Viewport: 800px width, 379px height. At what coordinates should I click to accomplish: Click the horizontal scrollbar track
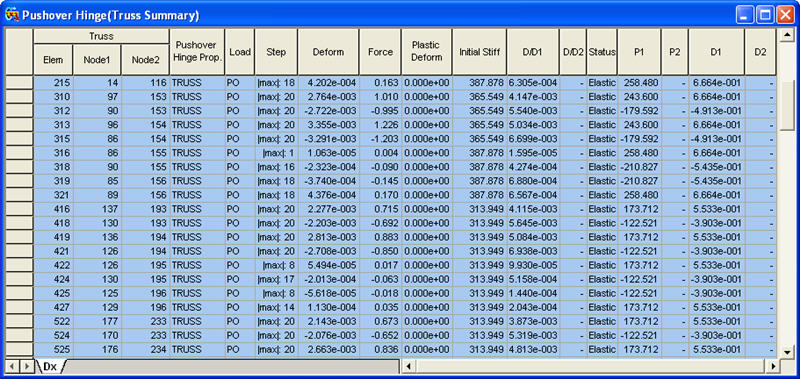(x=591, y=366)
